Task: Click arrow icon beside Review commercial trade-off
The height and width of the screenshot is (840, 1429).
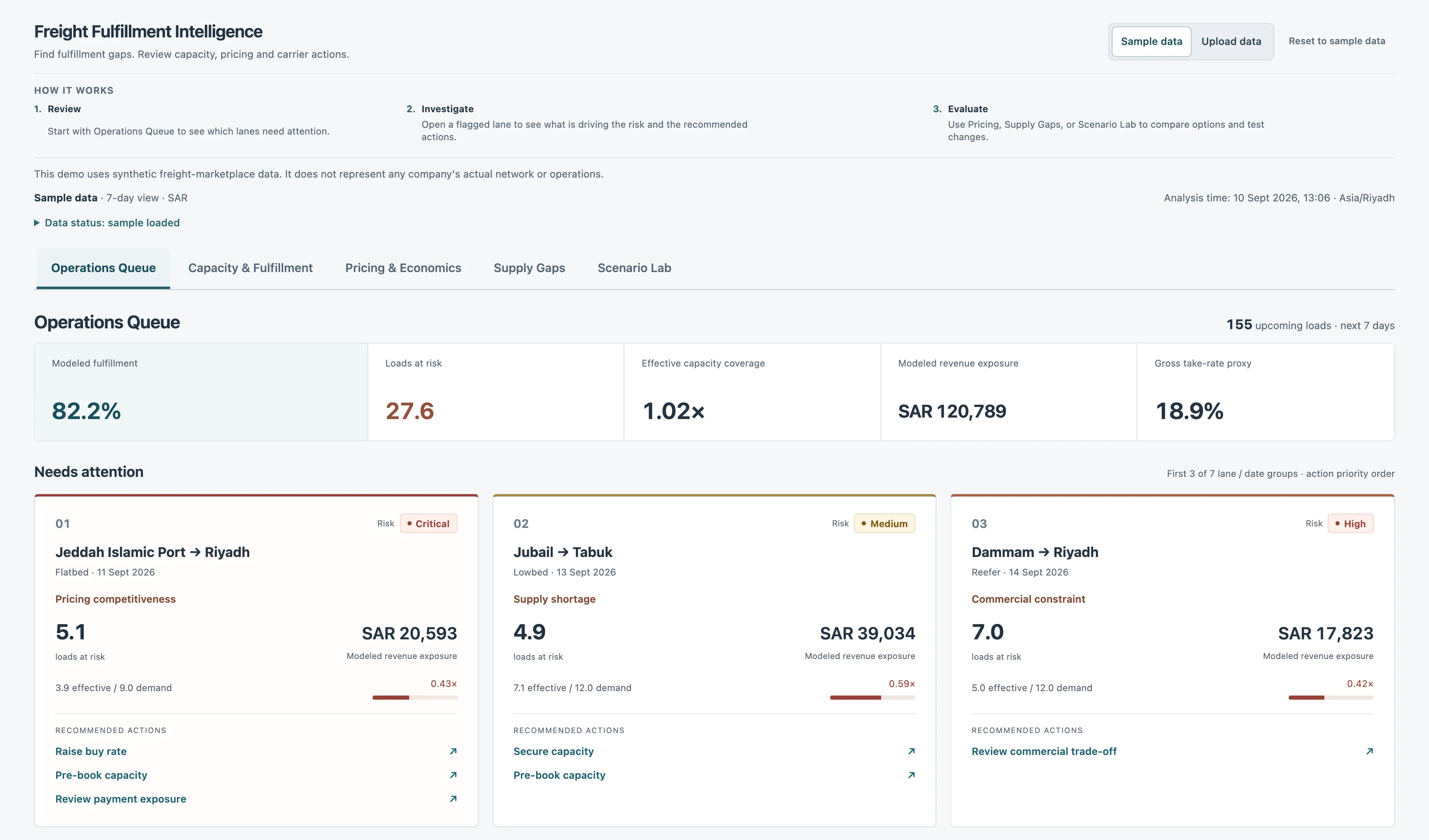Action: [x=1369, y=751]
